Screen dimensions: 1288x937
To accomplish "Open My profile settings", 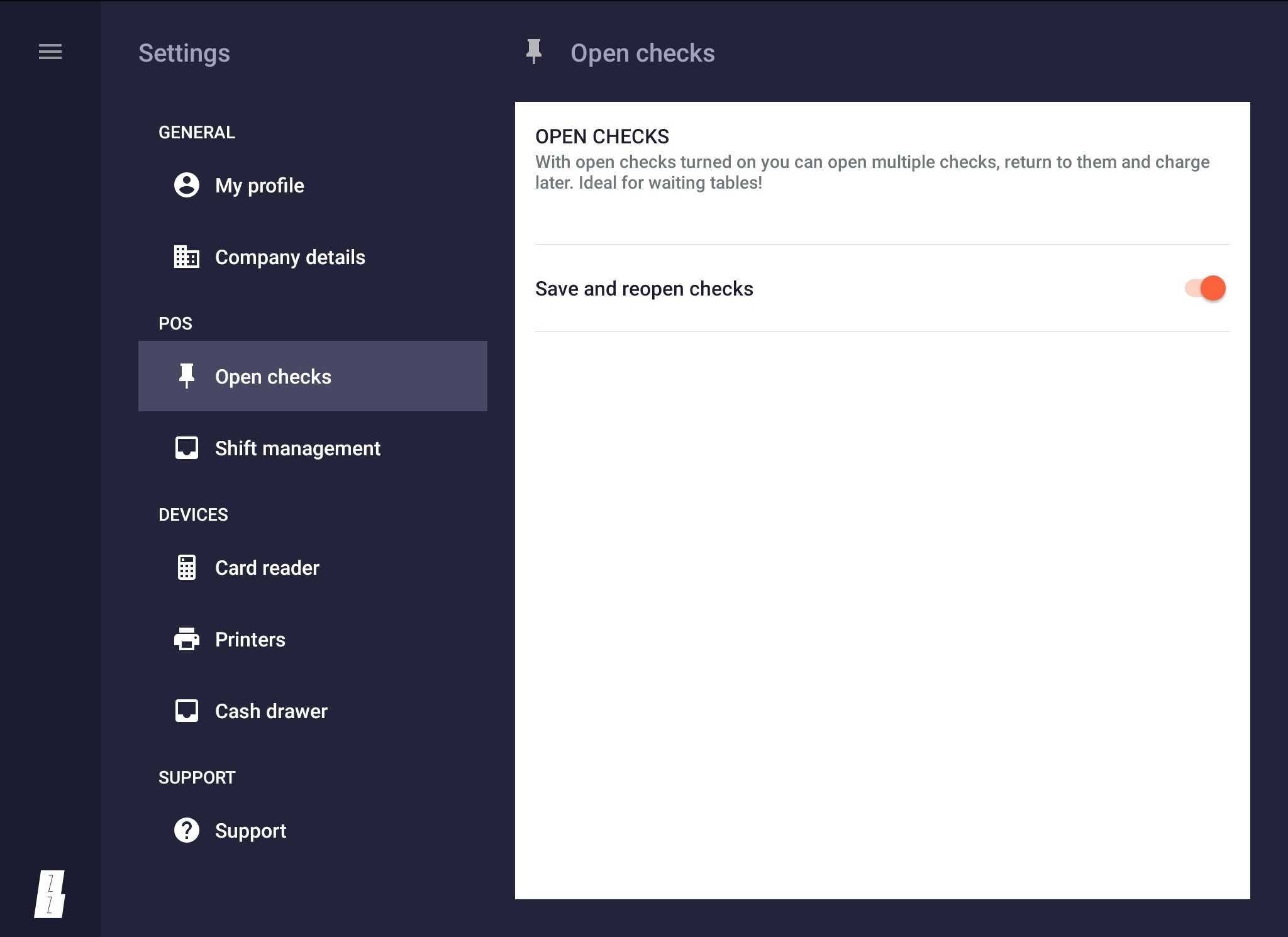I will 313,185.
